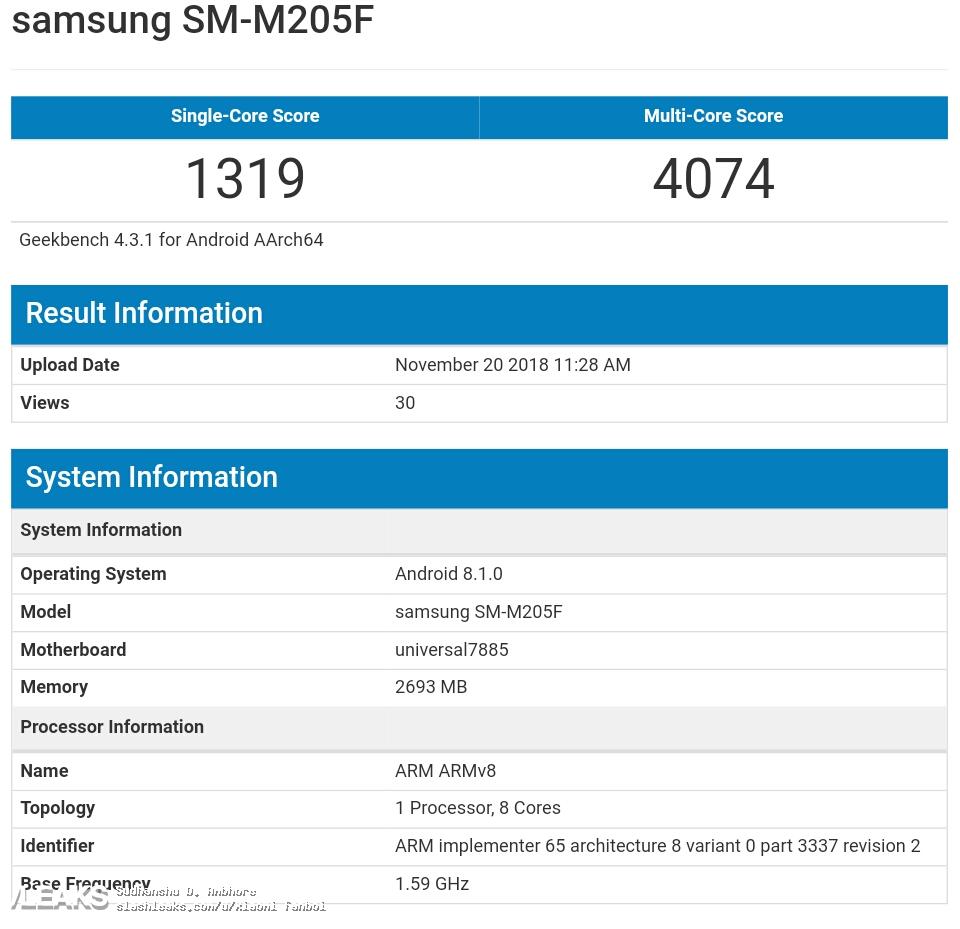
Task: Click the Base Frequency value 1.59 GHz
Action: click(x=431, y=884)
